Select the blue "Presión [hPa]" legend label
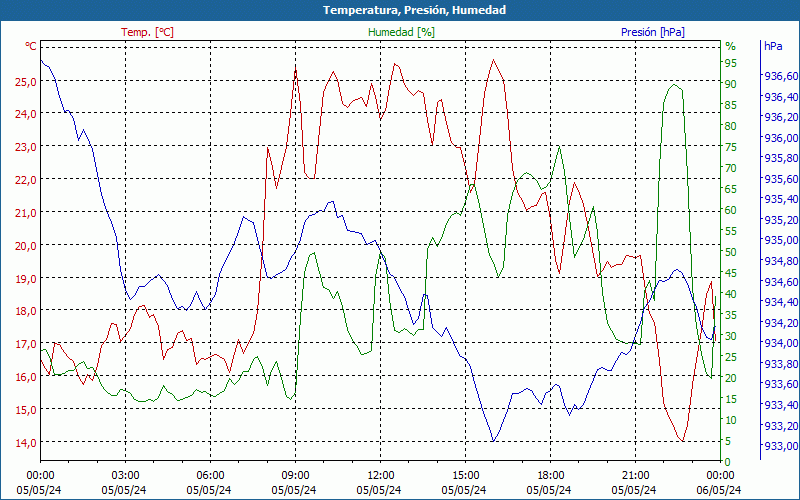 click(x=653, y=32)
